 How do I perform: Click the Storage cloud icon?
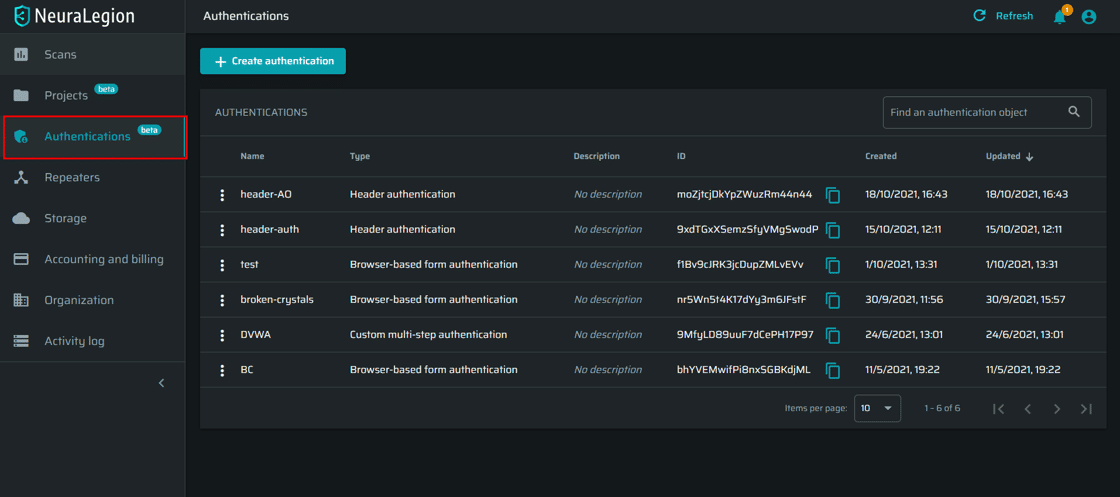pyautogui.click(x=21, y=219)
